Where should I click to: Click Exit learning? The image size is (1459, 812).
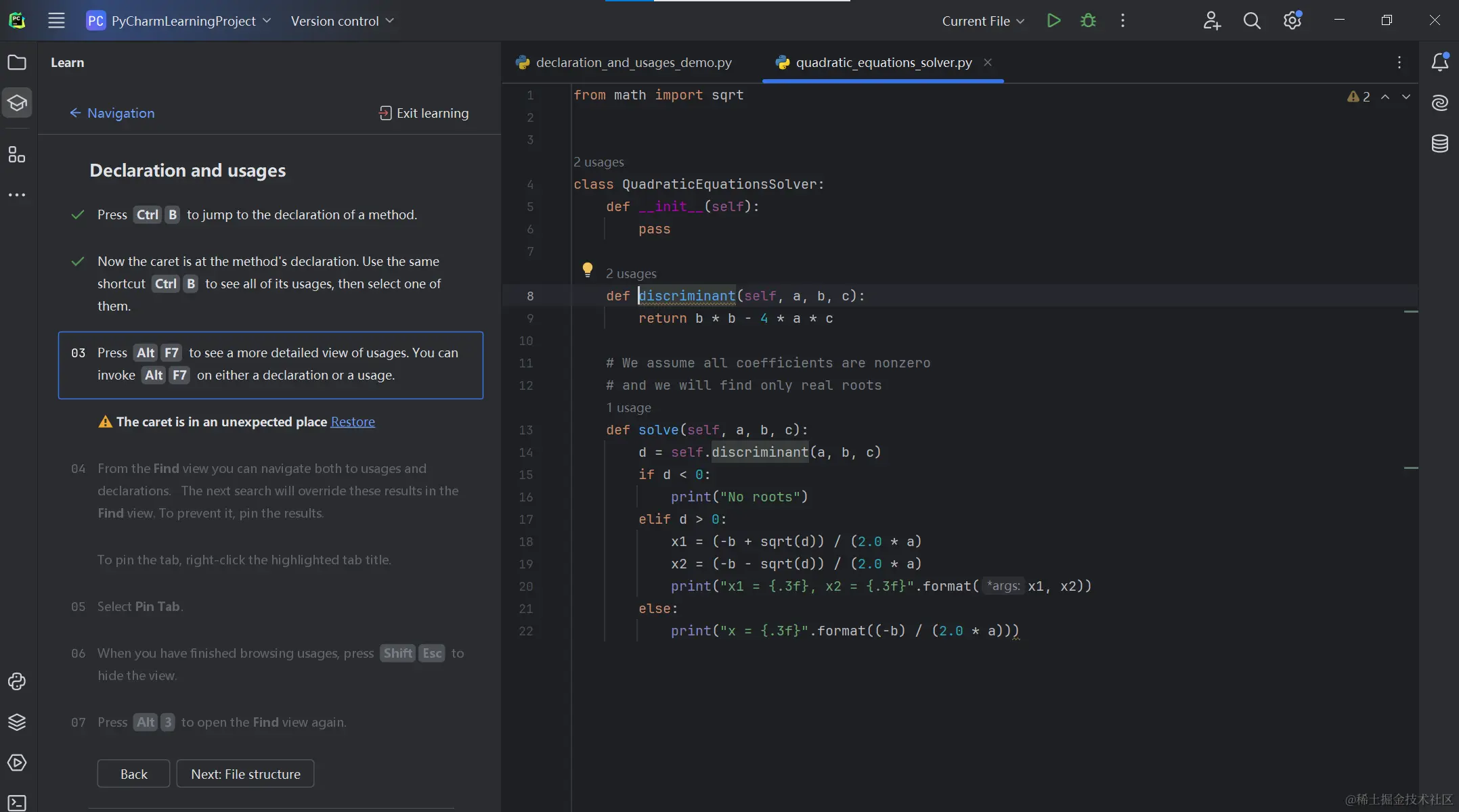(x=424, y=113)
